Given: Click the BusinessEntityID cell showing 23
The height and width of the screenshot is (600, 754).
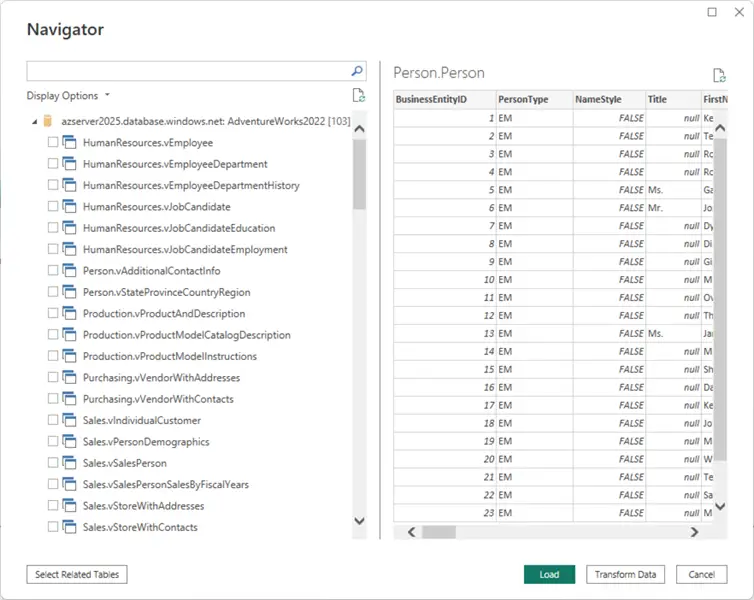Looking at the screenshot, I should pos(445,513).
